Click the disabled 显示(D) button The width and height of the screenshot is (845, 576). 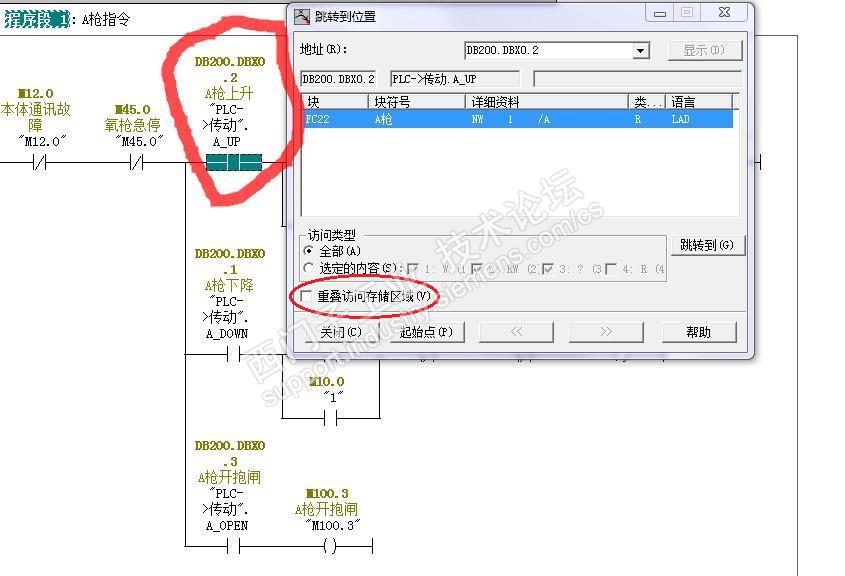click(705, 50)
